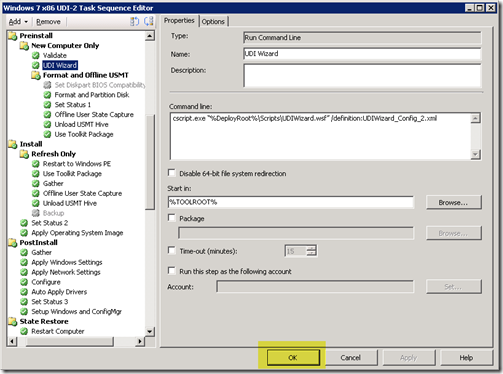Image resolution: width=503 pixels, height=374 pixels.
Task: Click the Set account button
Action: click(454, 287)
